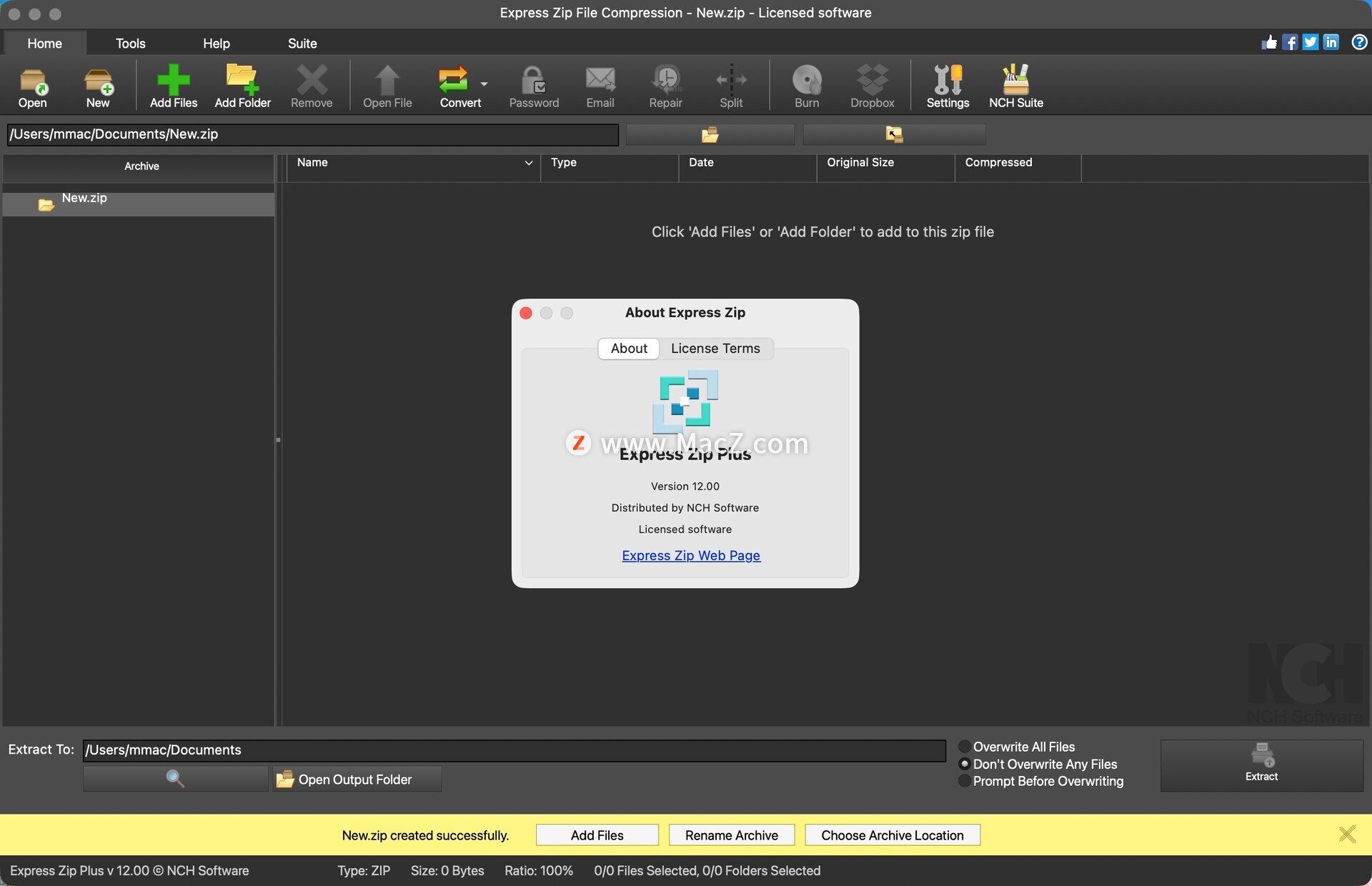Expand the Name column dropdown chevron

pyautogui.click(x=529, y=163)
